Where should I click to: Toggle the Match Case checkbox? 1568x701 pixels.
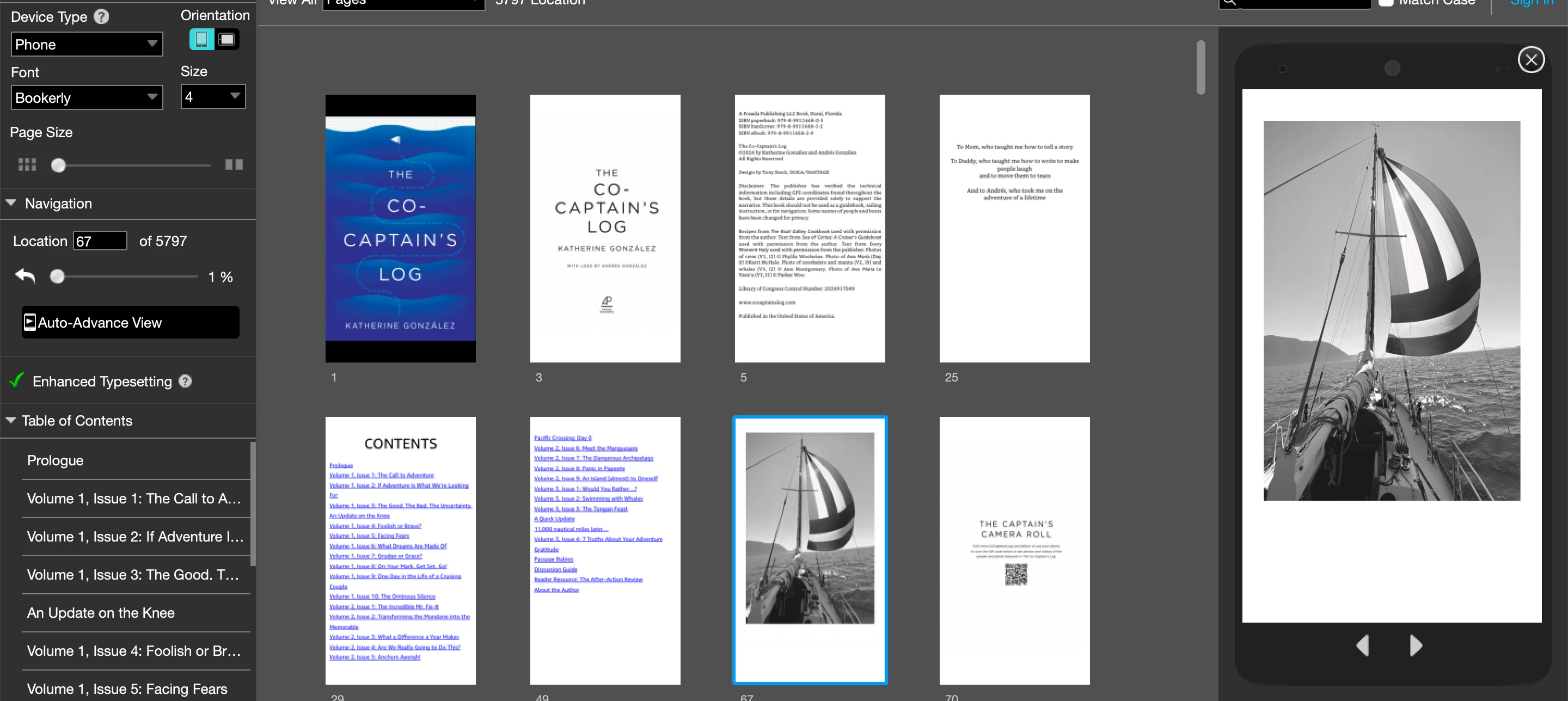tap(1386, 2)
